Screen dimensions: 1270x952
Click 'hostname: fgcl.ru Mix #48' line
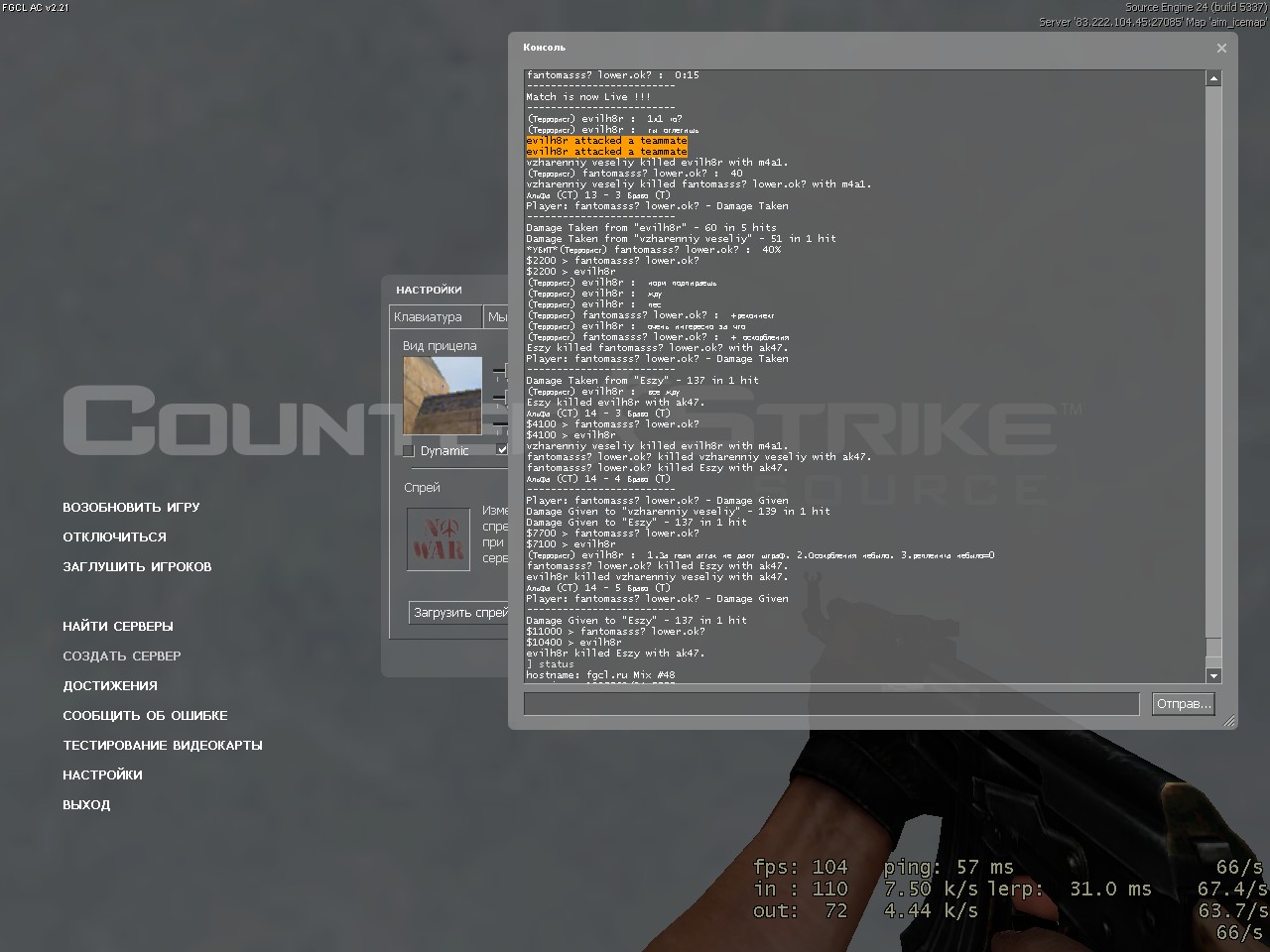[600, 675]
